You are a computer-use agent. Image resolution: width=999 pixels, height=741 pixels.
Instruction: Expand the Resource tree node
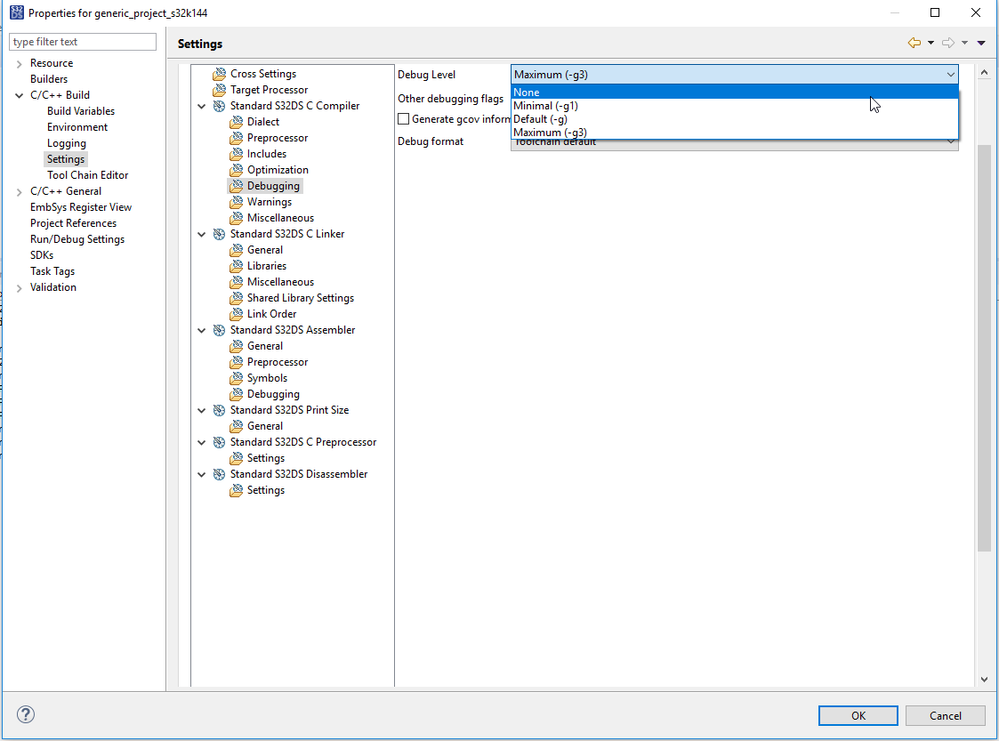pyautogui.click(x=19, y=64)
